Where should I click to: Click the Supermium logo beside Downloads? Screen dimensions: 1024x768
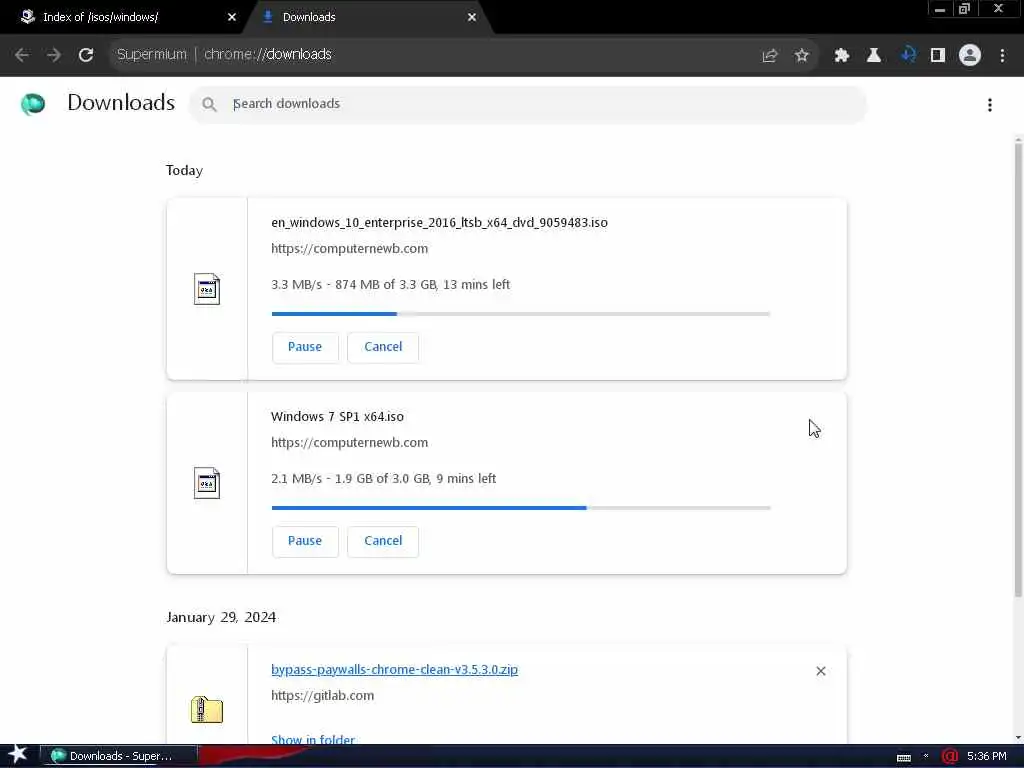point(33,104)
